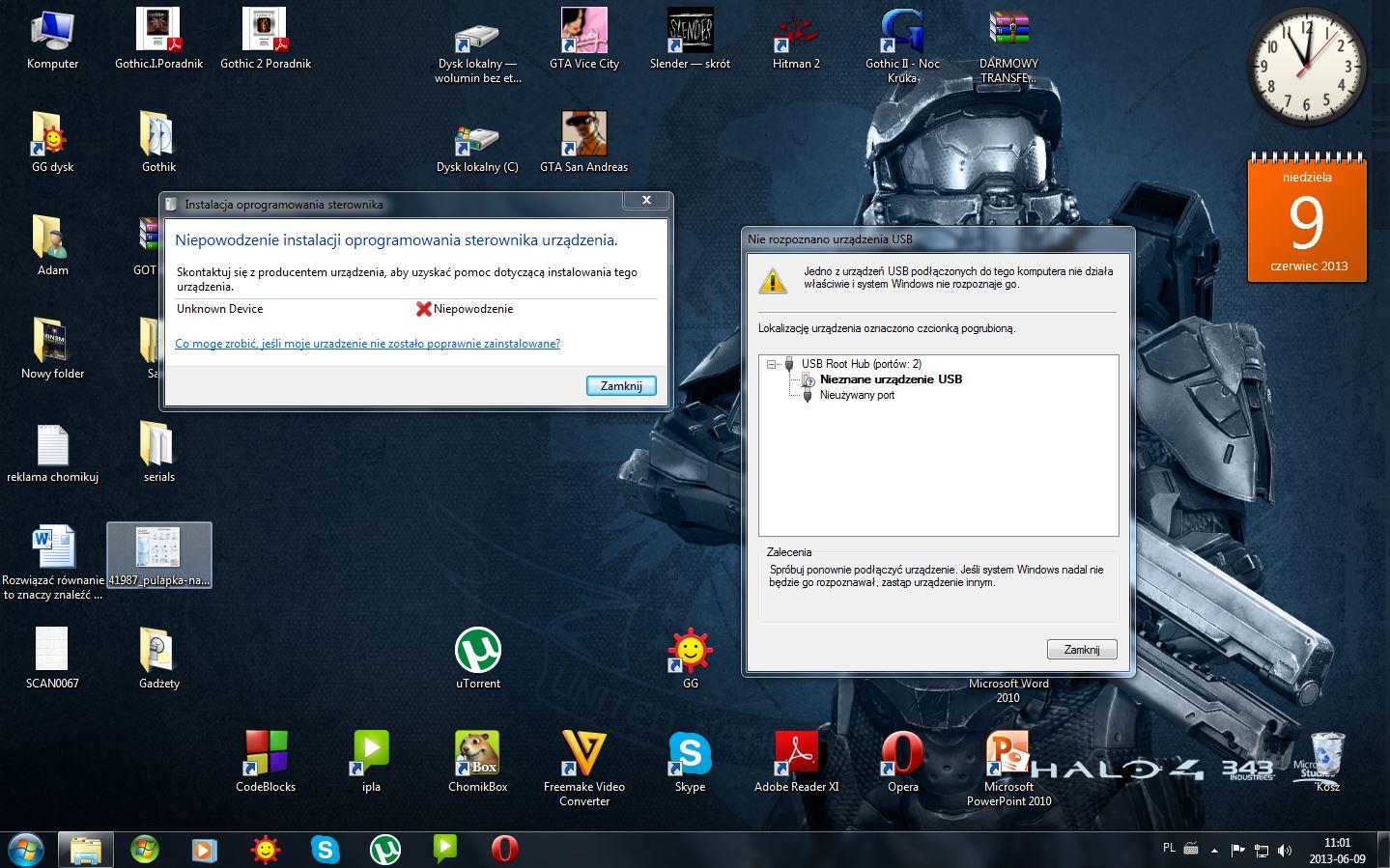Open GG dysk folder
The height and width of the screenshot is (868, 1390).
click(x=52, y=142)
